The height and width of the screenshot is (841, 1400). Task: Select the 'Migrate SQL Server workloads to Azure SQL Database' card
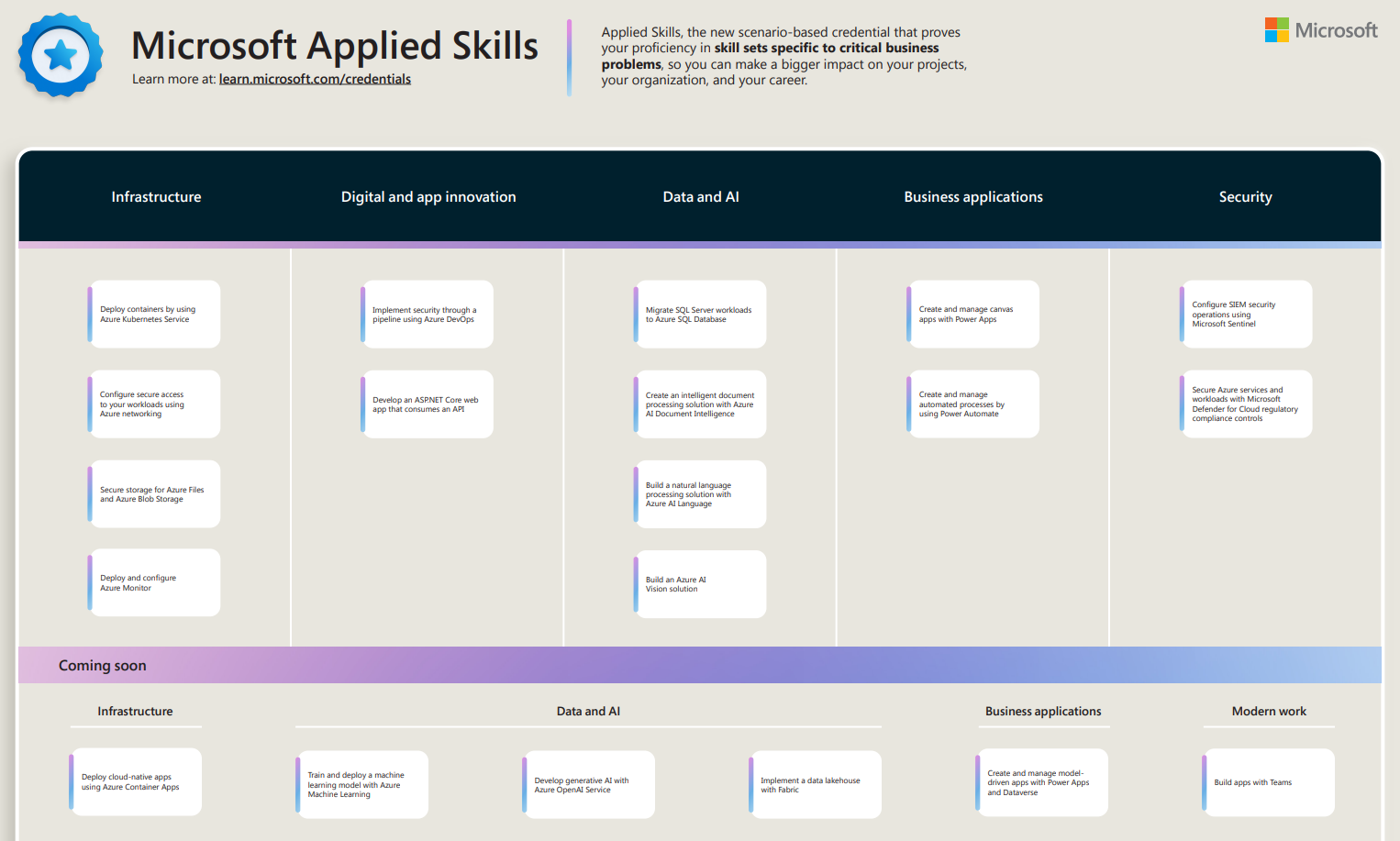[700, 314]
